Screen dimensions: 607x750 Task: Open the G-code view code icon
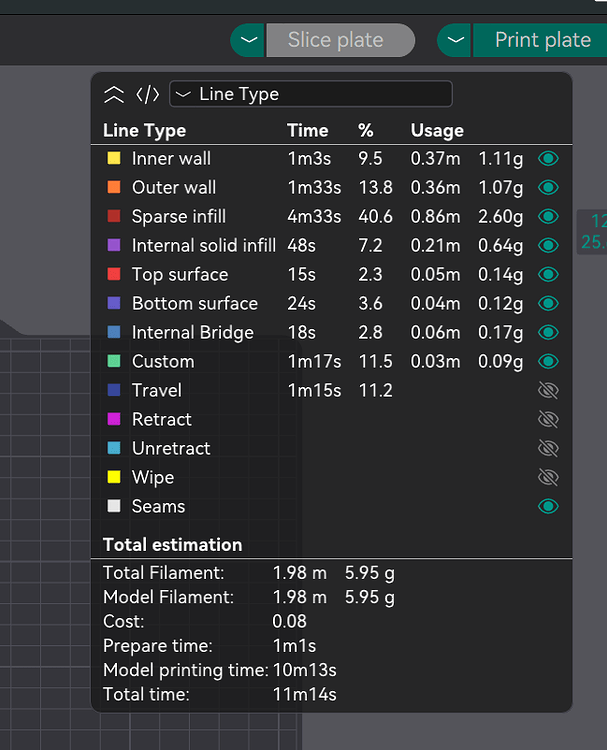(x=147, y=94)
